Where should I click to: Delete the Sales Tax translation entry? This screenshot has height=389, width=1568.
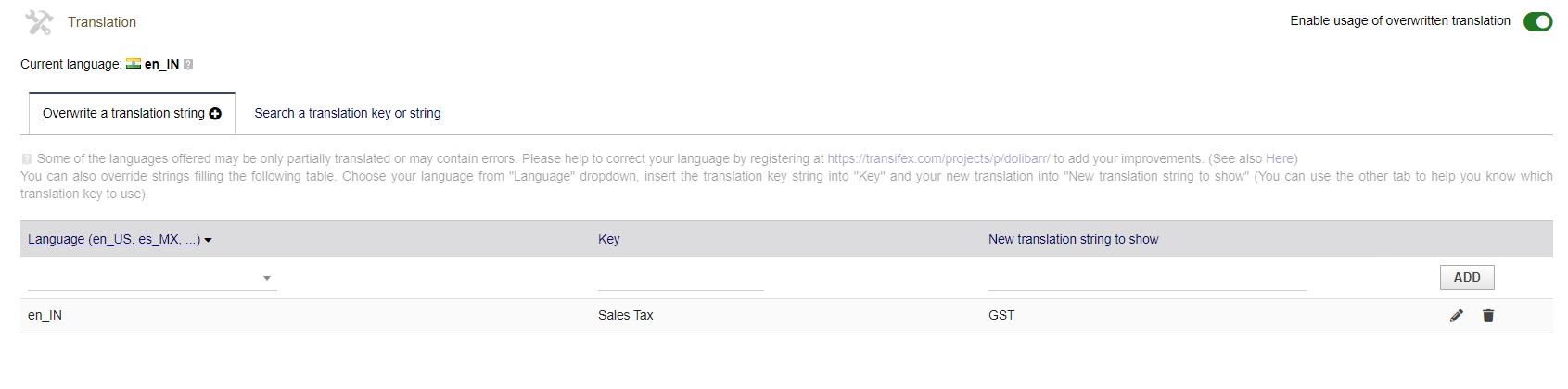pos(1488,316)
